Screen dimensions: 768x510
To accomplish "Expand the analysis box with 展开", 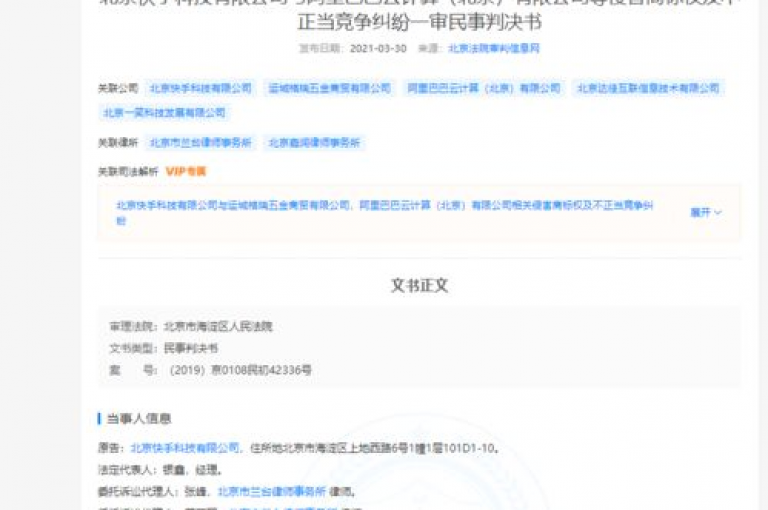I will point(706,213).
